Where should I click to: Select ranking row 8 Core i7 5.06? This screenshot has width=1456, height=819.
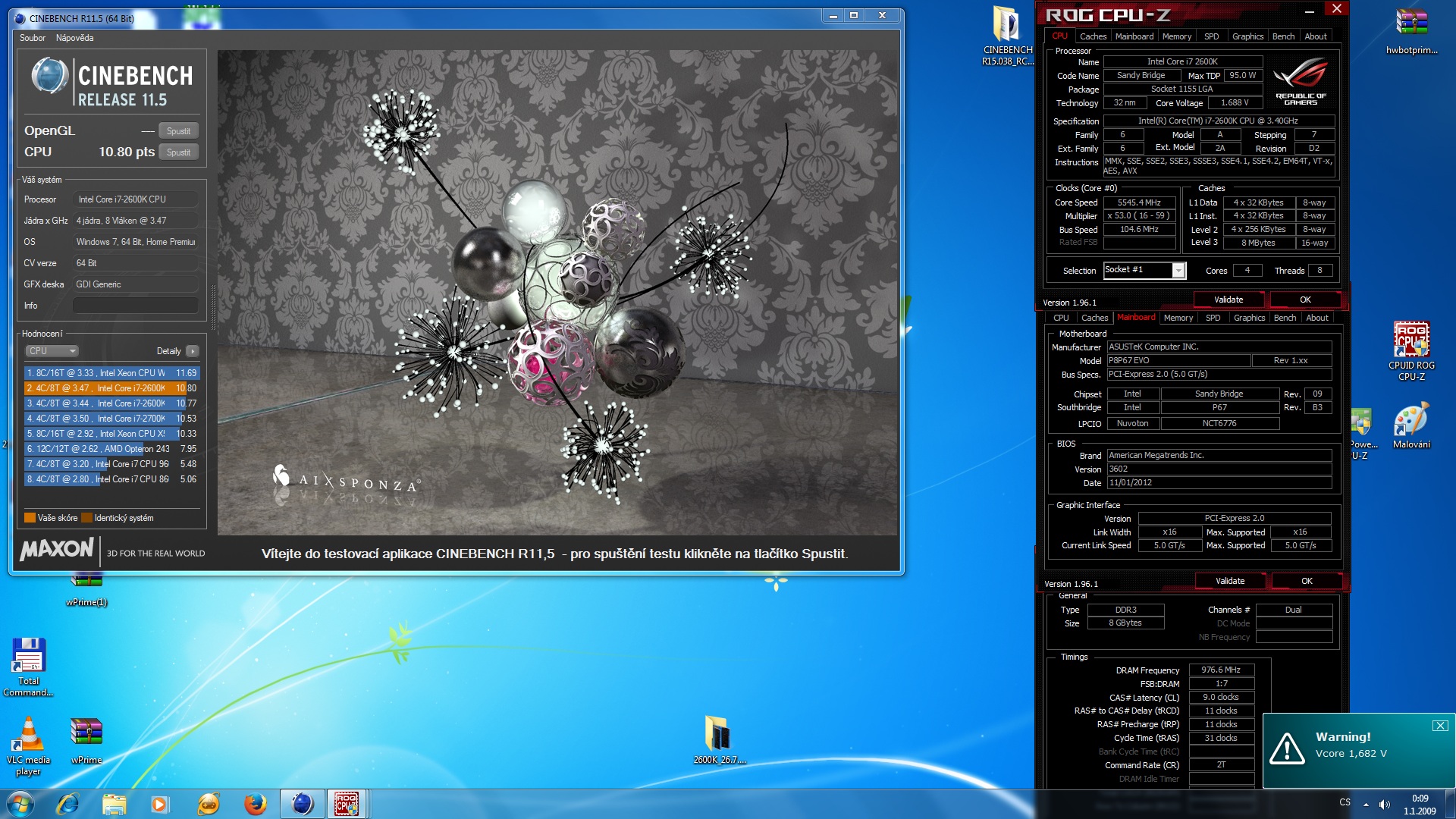(111, 479)
